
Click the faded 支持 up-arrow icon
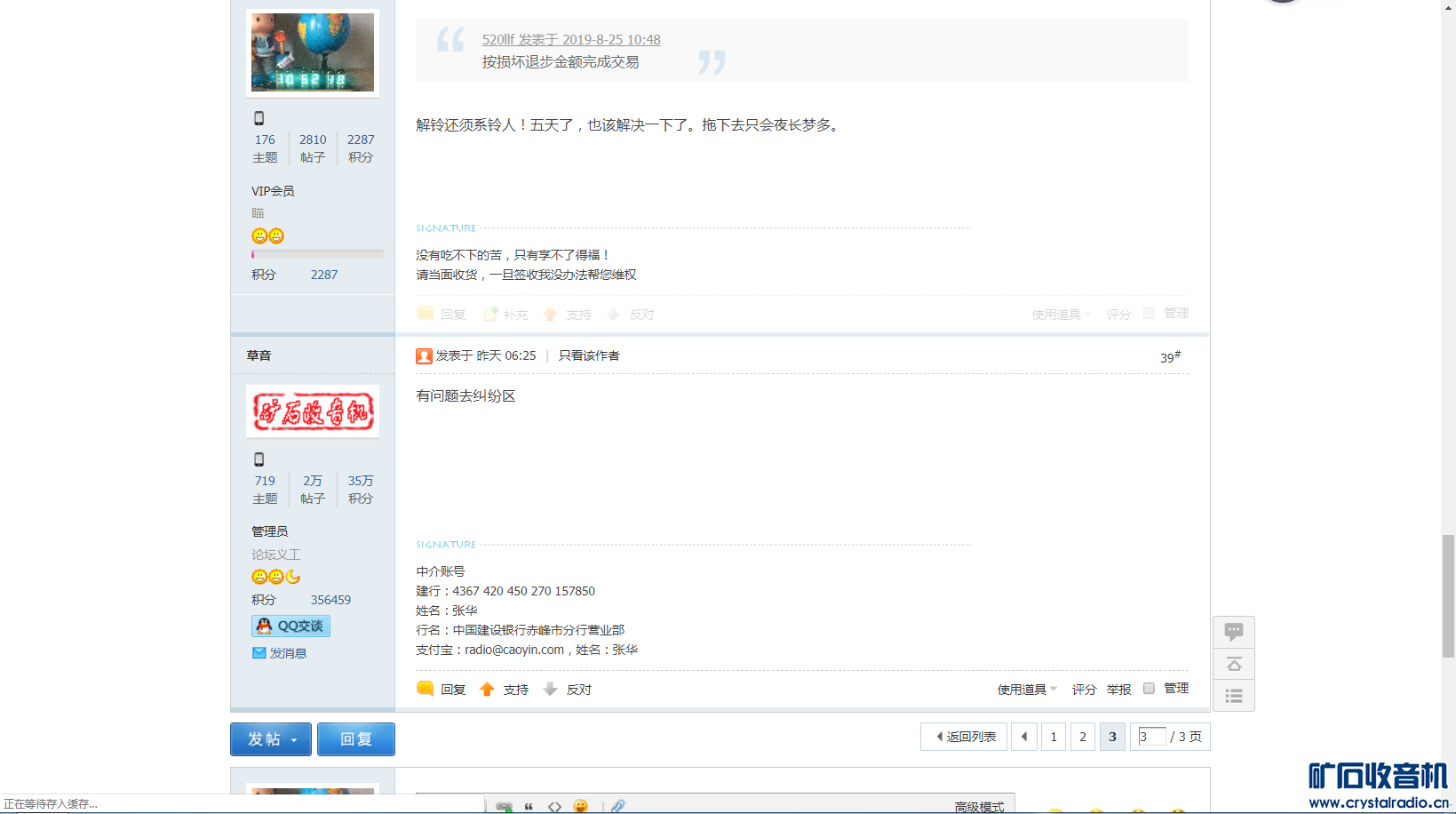click(x=550, y=314)
